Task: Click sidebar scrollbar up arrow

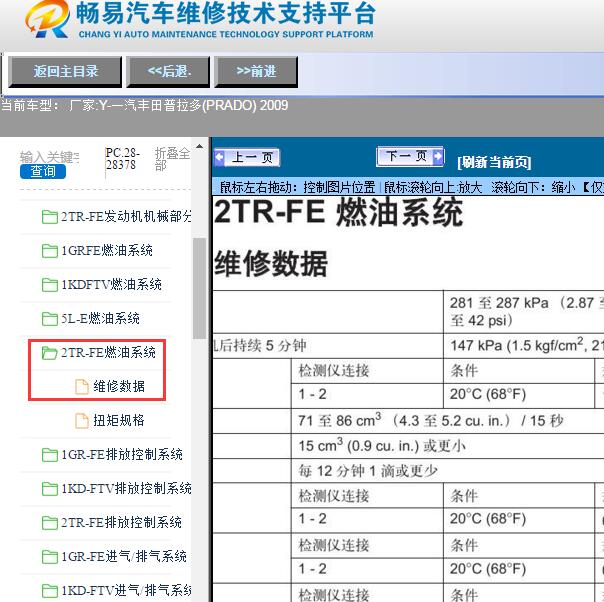Action: (x=199, y=146)
